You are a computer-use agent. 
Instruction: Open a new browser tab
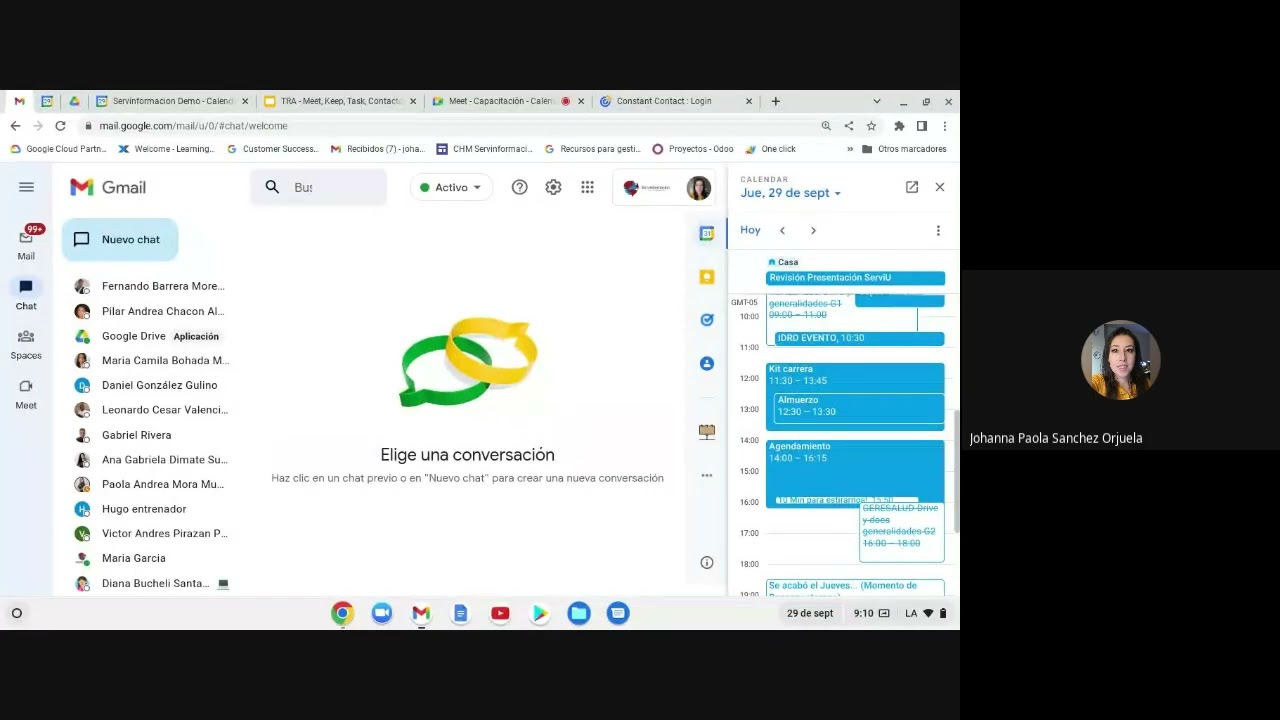click(775, 101)
